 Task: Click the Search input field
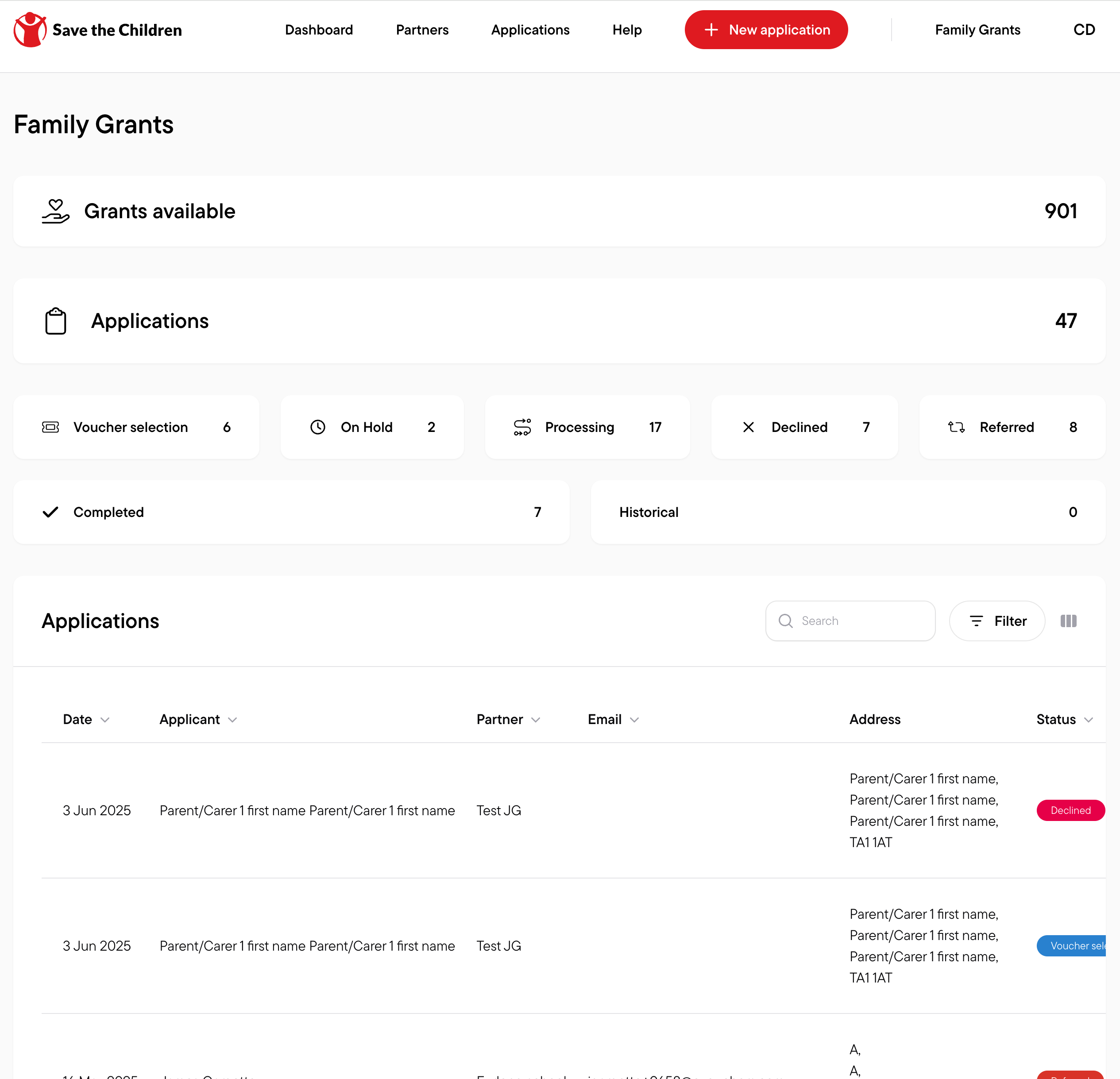(x=850, y=621)
